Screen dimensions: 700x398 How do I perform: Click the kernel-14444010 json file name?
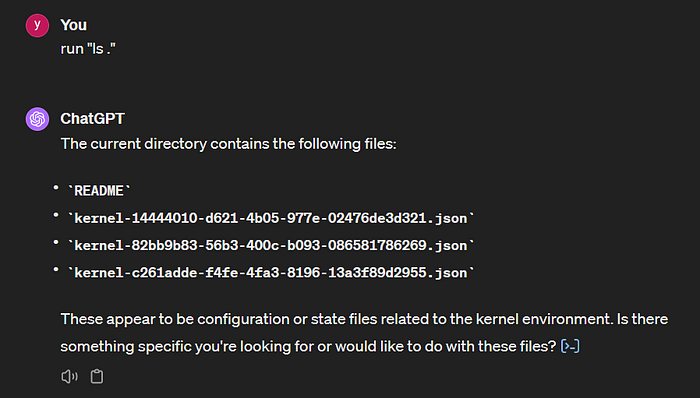coord(271,218)
